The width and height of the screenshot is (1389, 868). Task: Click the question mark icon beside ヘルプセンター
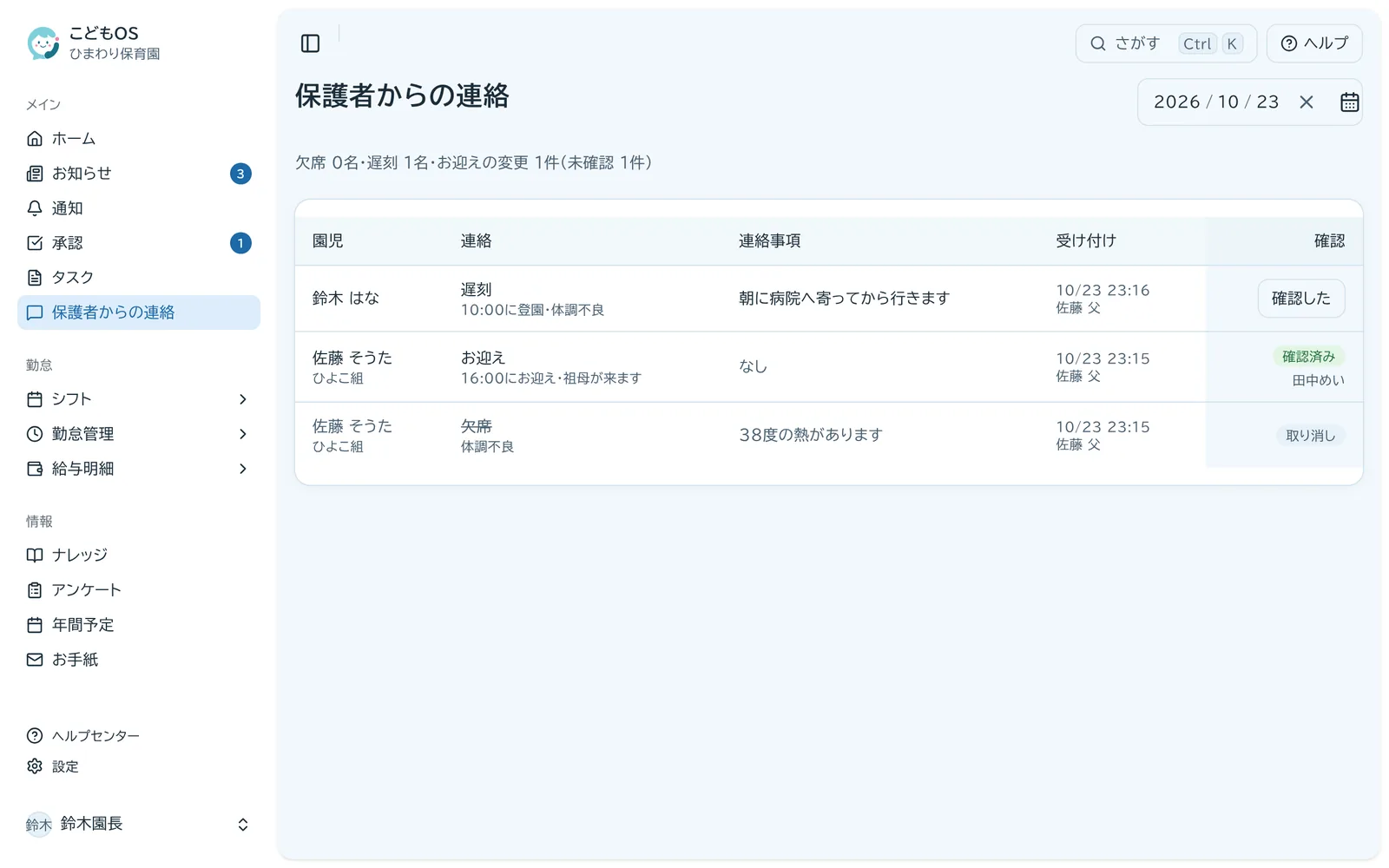(x=35, y=736)
